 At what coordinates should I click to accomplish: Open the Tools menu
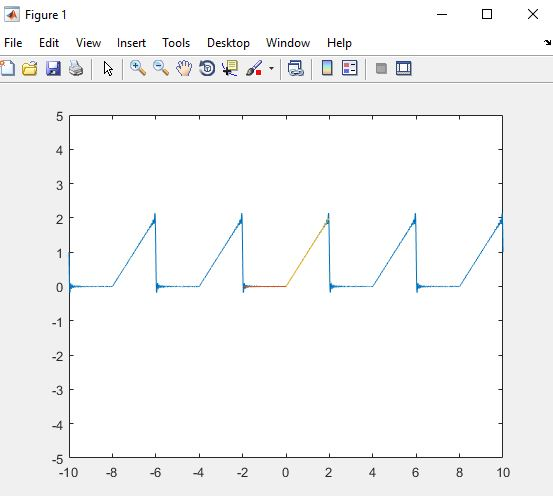tap(176, 43)
